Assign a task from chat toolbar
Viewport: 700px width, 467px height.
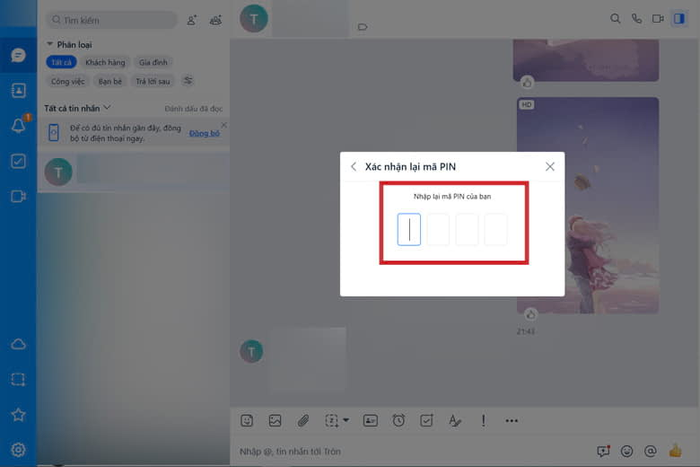(427, 421)
